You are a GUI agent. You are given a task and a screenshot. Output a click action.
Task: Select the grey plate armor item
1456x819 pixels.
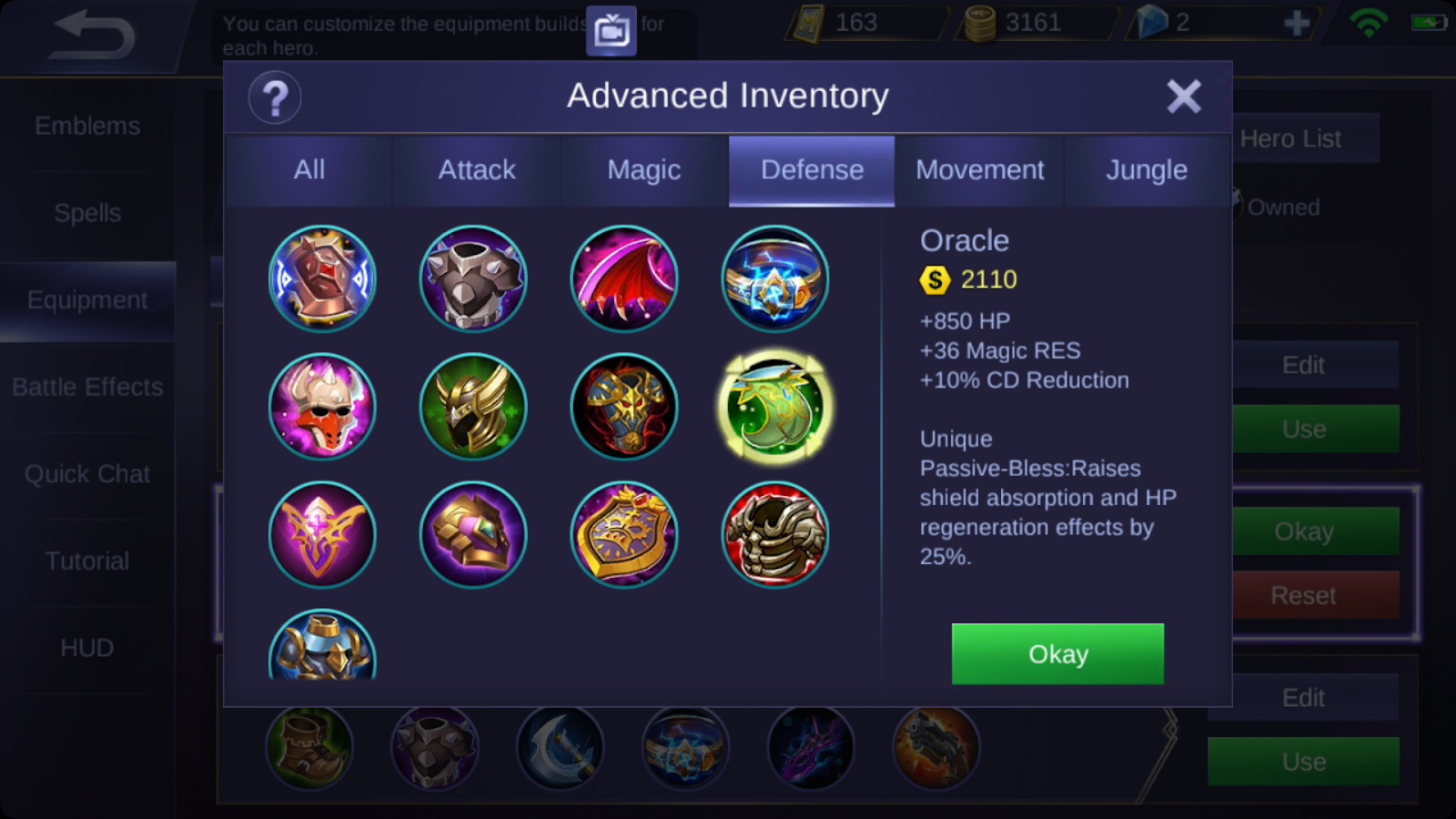[x=473, y=278]
